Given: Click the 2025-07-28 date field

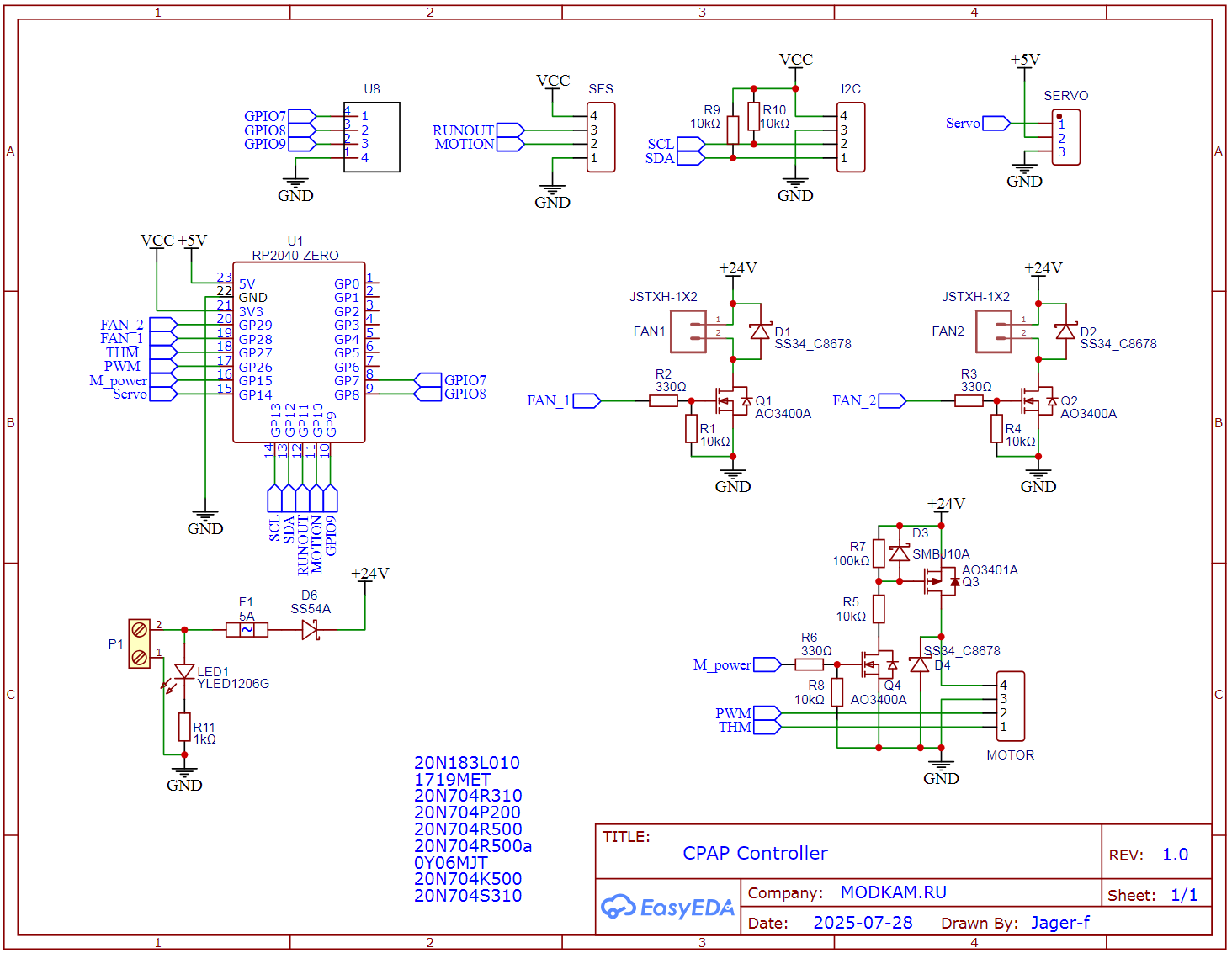Looking at the screenshot, I should [863, 923].
